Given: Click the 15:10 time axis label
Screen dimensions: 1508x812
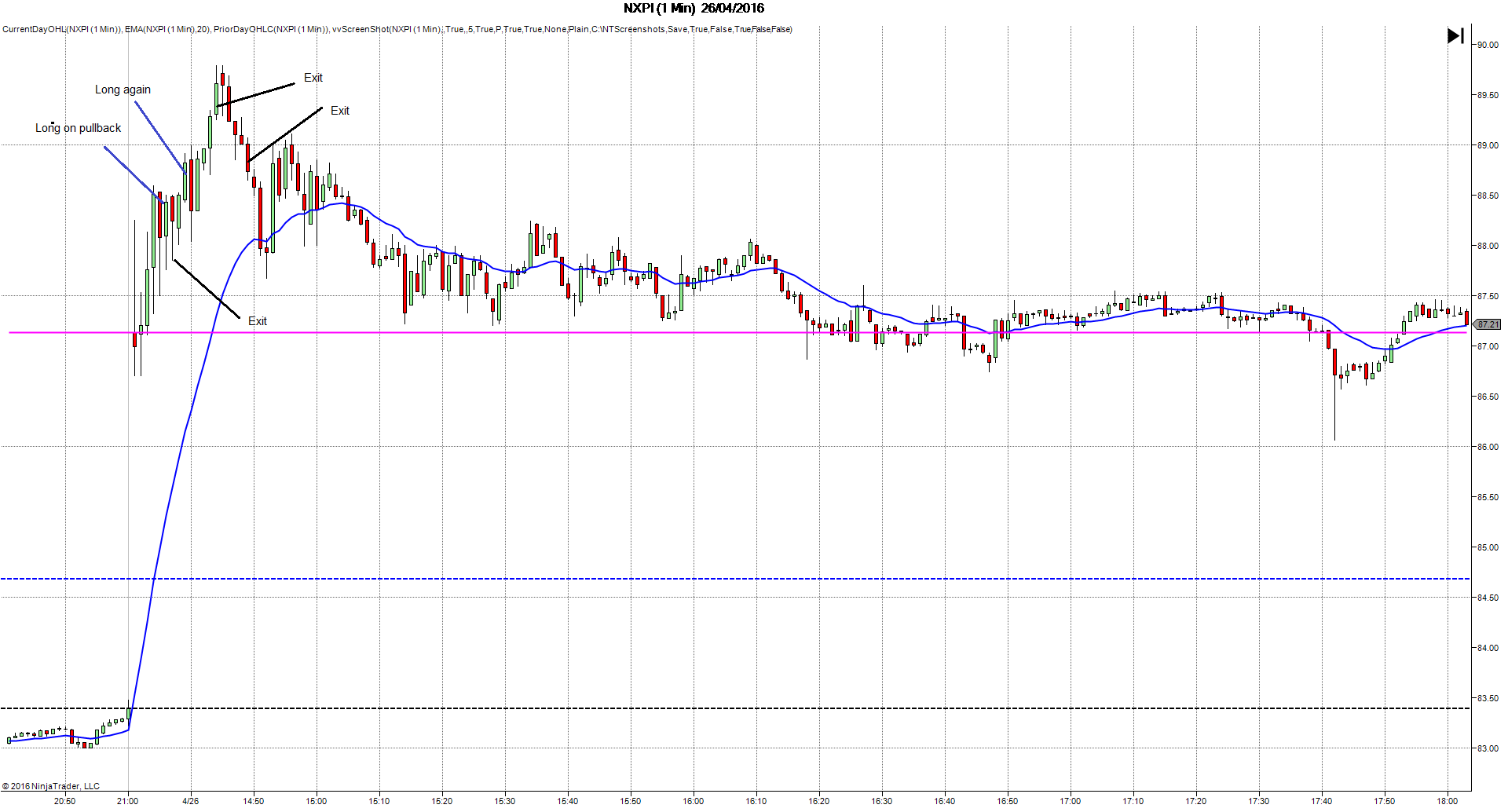Looking at the screenshot, I should pyautogui.click(x=379, y=801).
